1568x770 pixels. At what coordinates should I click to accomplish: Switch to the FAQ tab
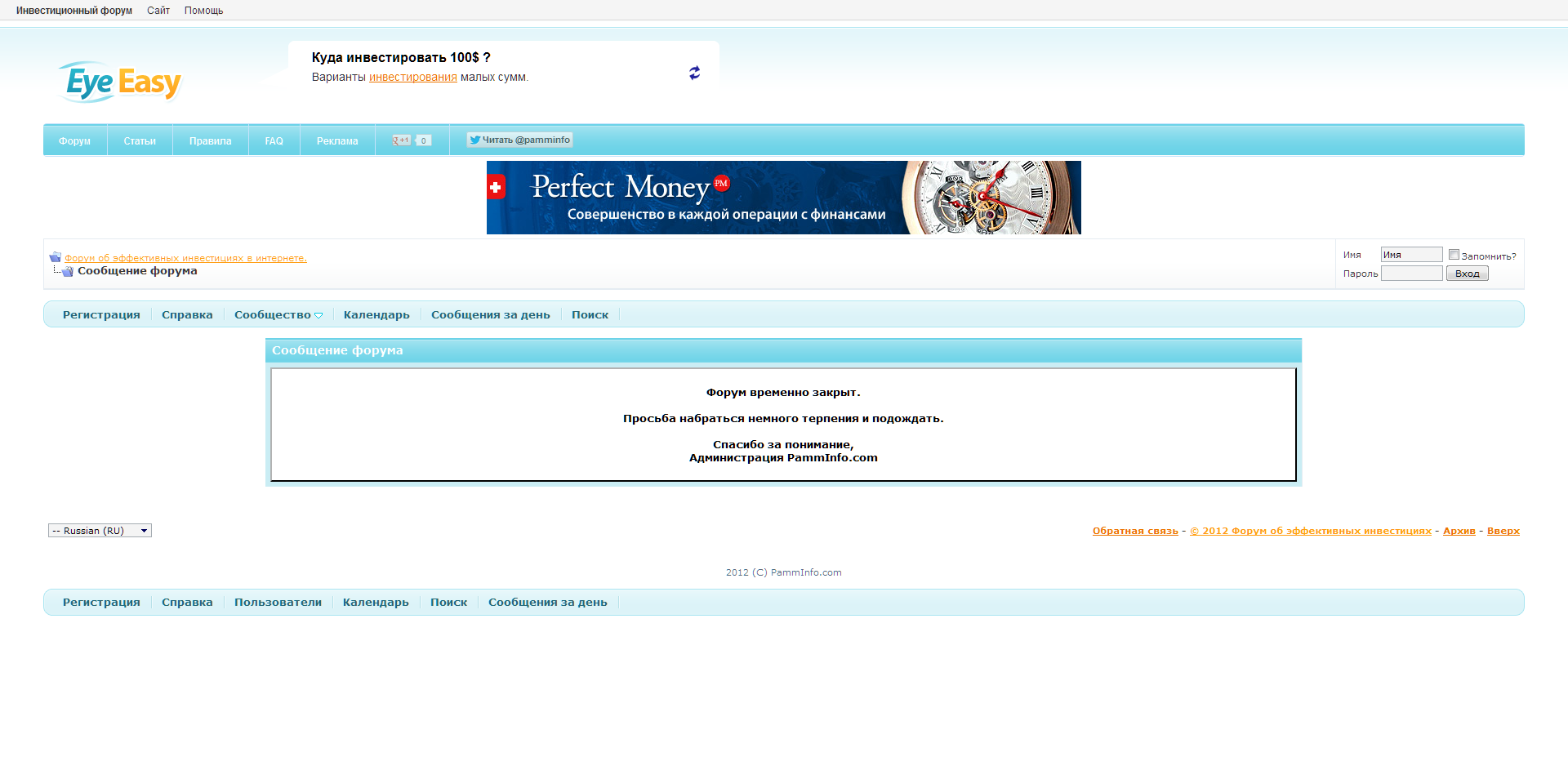click(273, 140)
